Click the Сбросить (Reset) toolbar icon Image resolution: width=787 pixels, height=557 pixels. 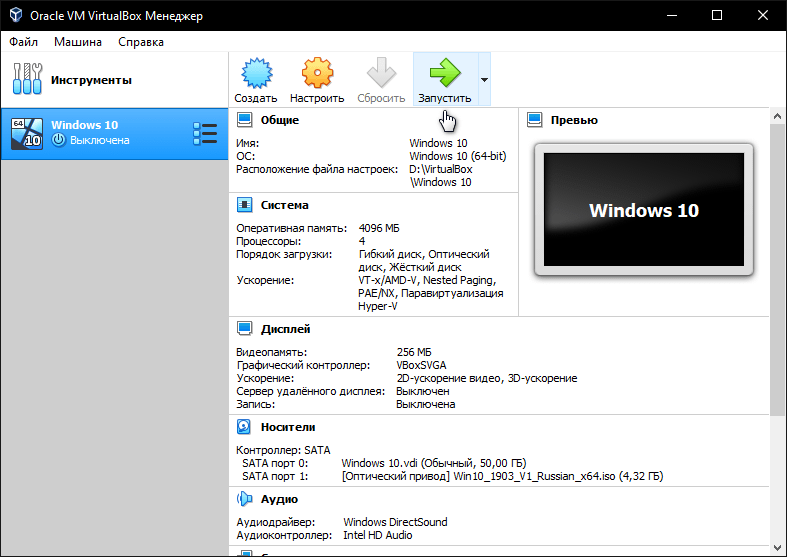click(x=381, y=73)
